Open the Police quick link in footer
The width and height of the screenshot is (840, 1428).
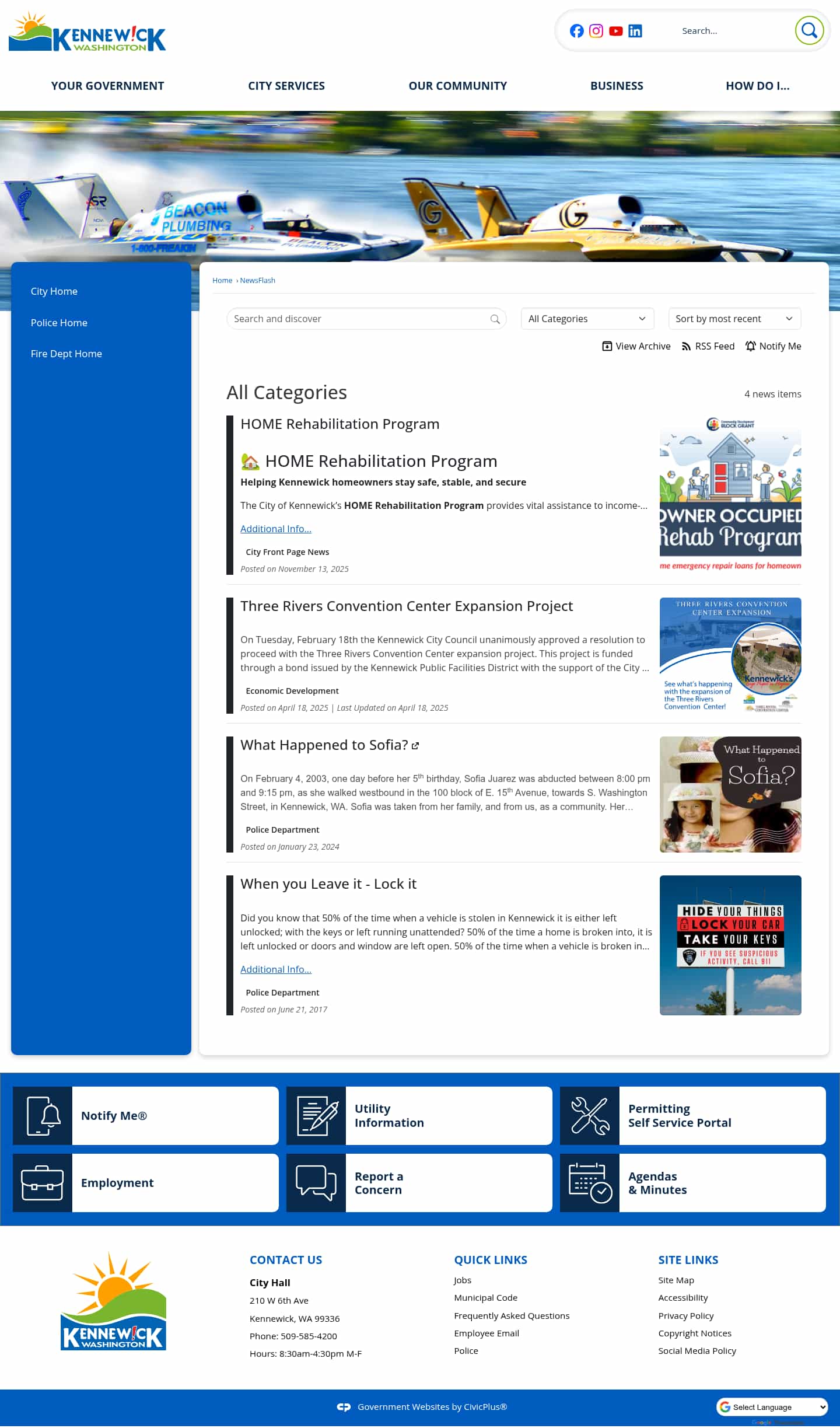[x=466, y=1352]
